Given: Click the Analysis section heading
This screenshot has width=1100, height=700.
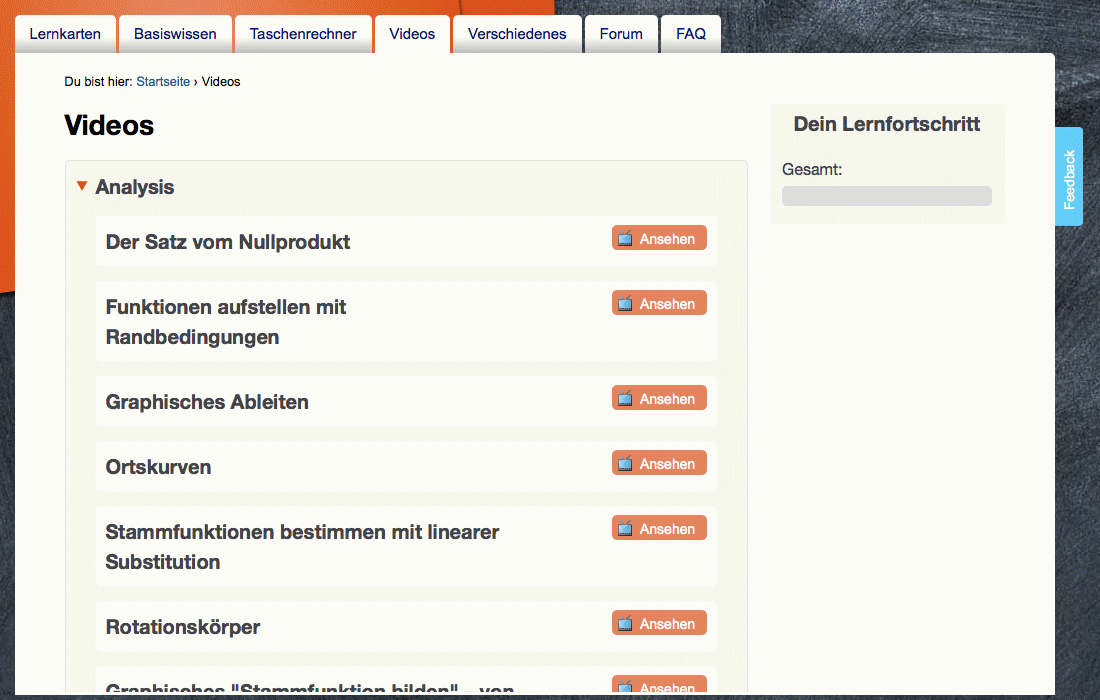Looking at the screenshot, I should point(135,187).
